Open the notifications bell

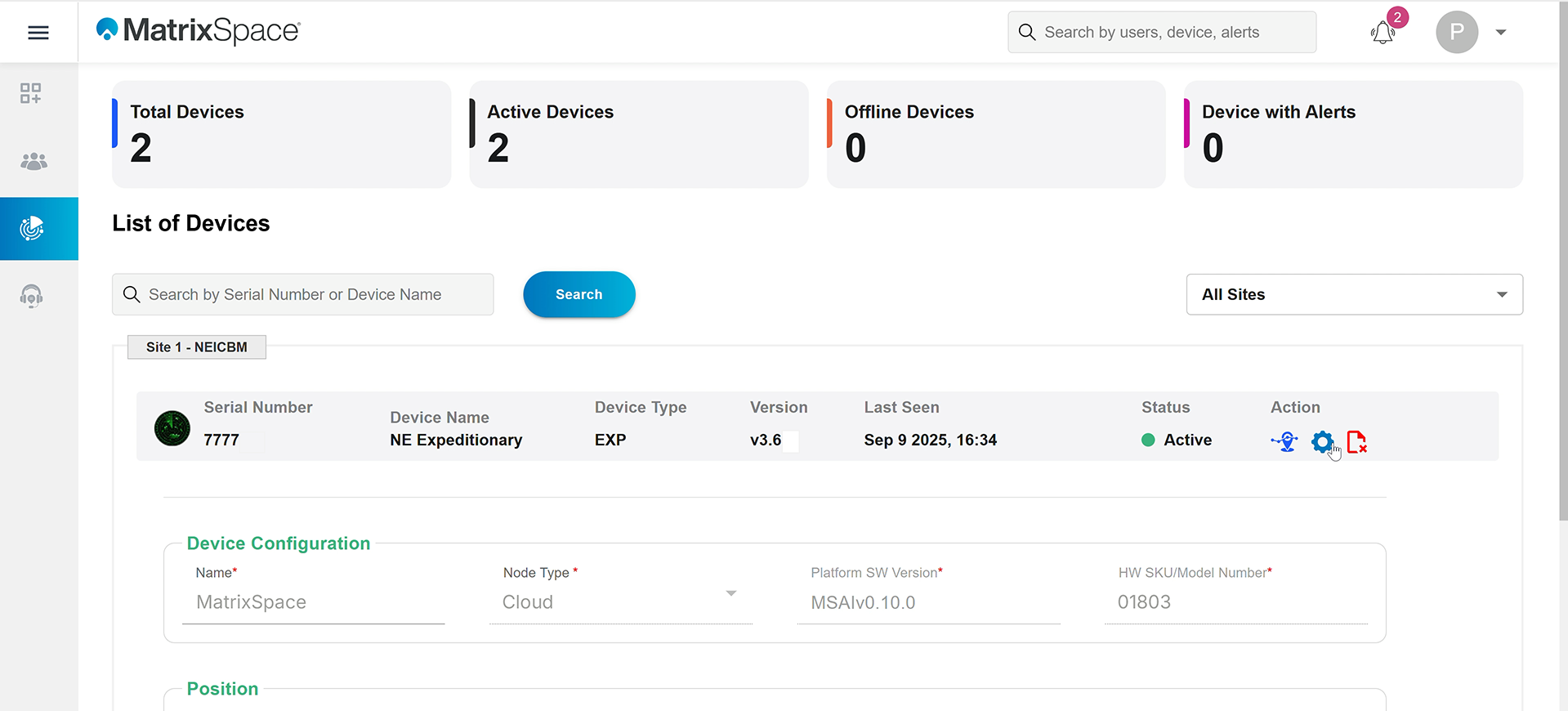(x=1383, y=33)
